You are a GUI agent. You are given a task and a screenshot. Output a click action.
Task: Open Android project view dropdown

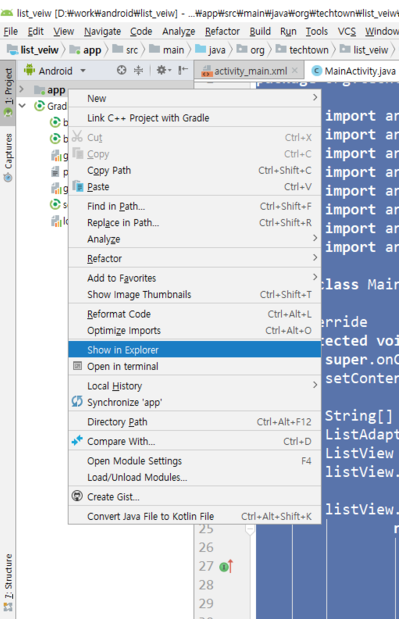point(54,71)
